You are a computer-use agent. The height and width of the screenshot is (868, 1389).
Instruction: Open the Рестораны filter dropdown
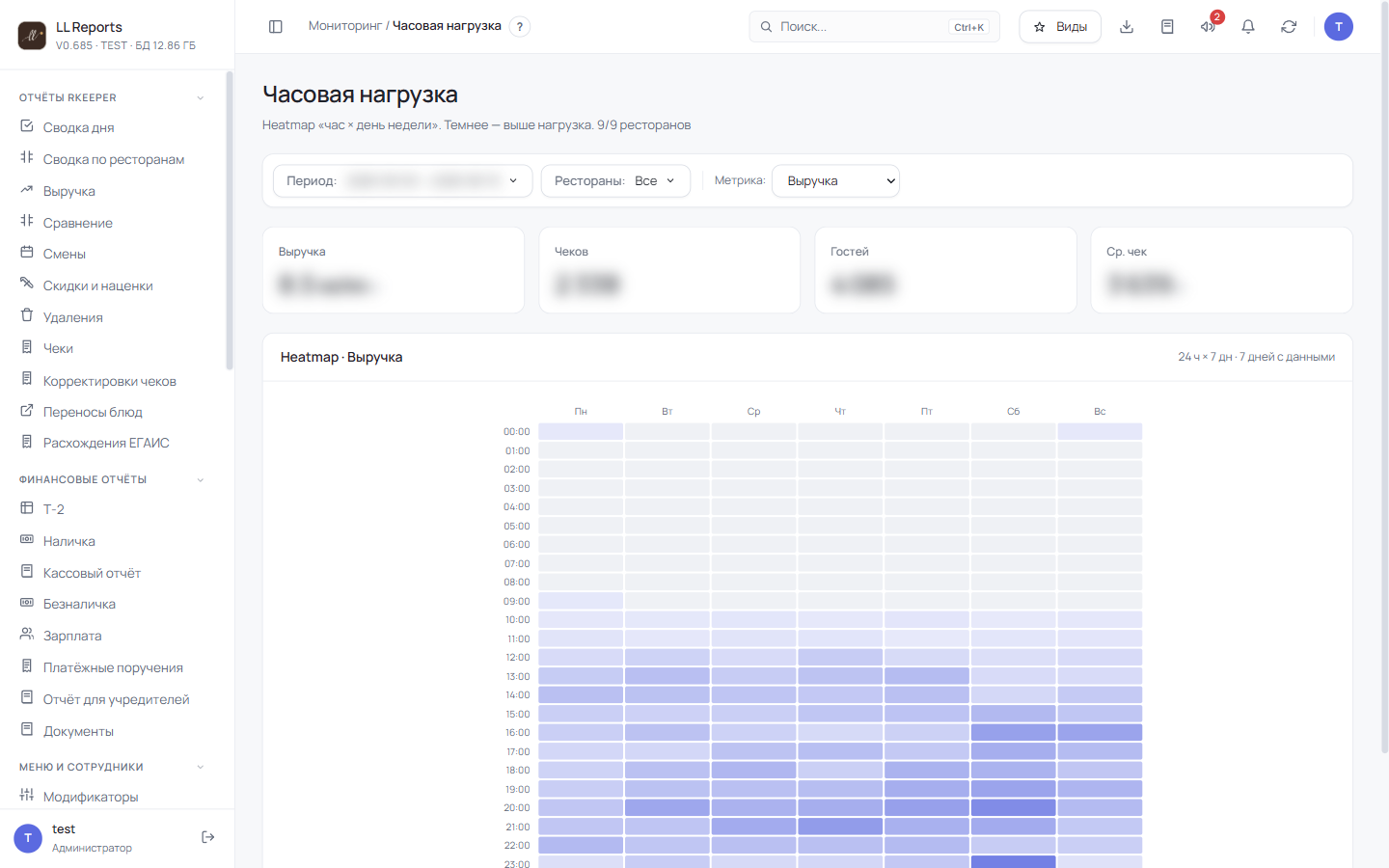tap(615, 180)
